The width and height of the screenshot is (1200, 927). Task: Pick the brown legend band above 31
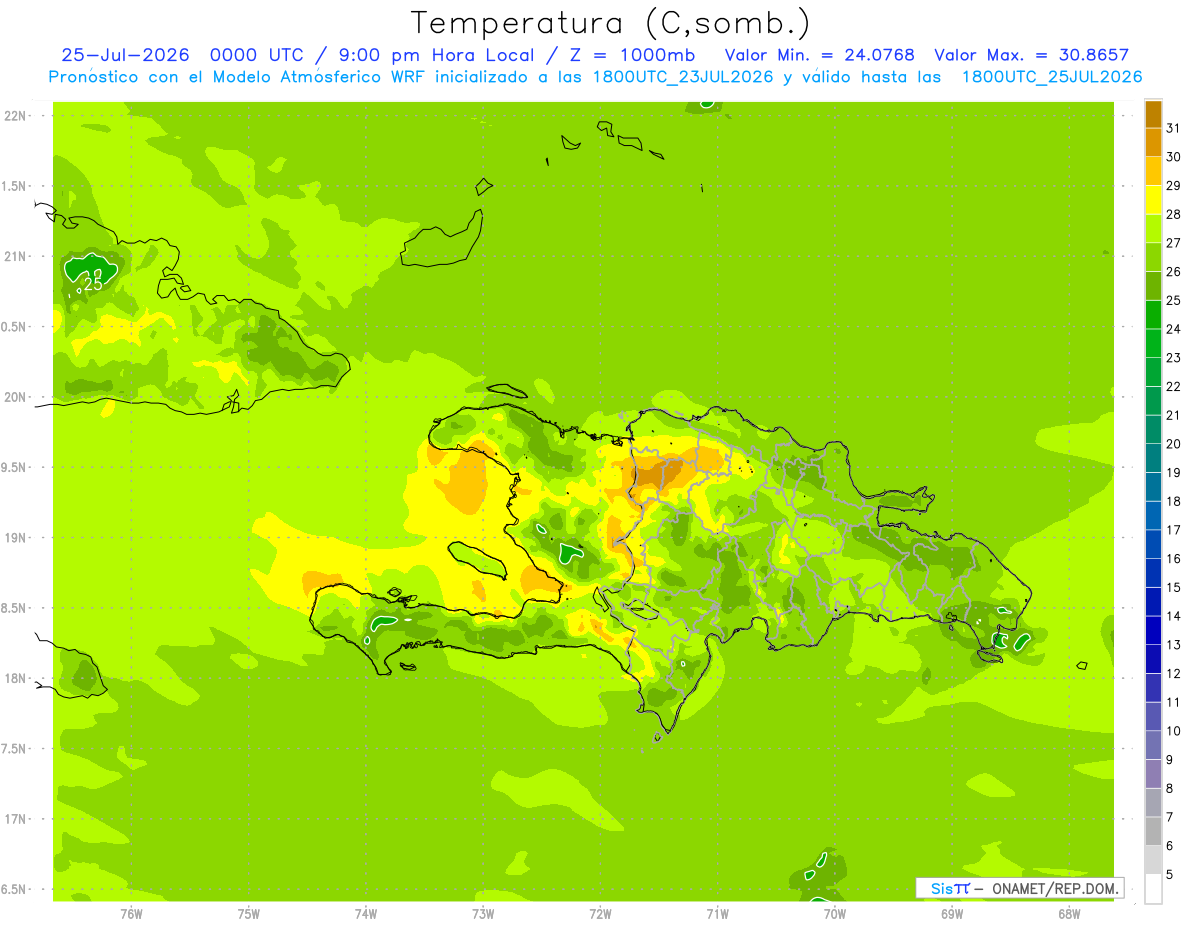[1153, 114]
